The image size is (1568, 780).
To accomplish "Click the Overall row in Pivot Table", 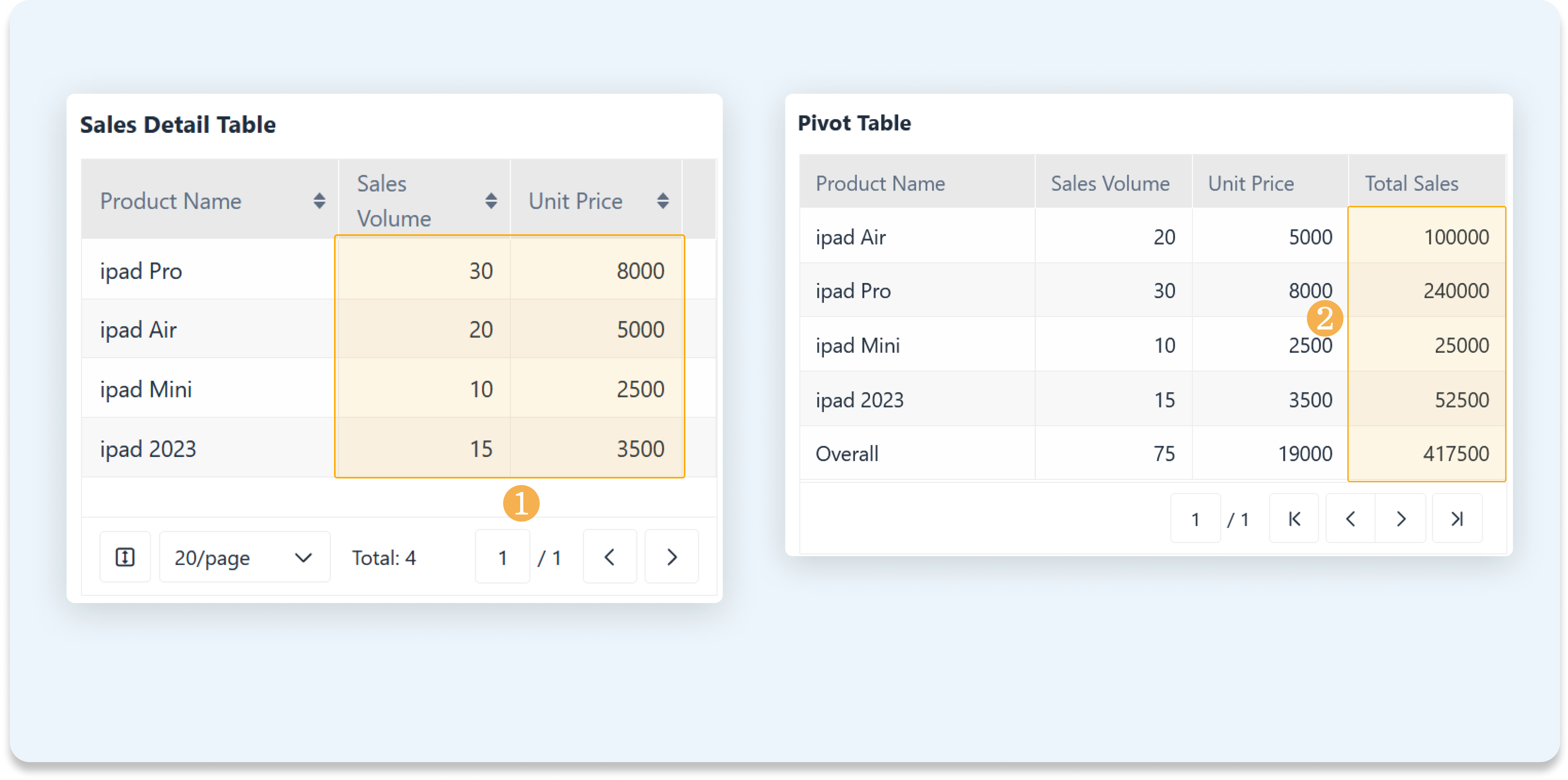I will [x=847, y=454].
